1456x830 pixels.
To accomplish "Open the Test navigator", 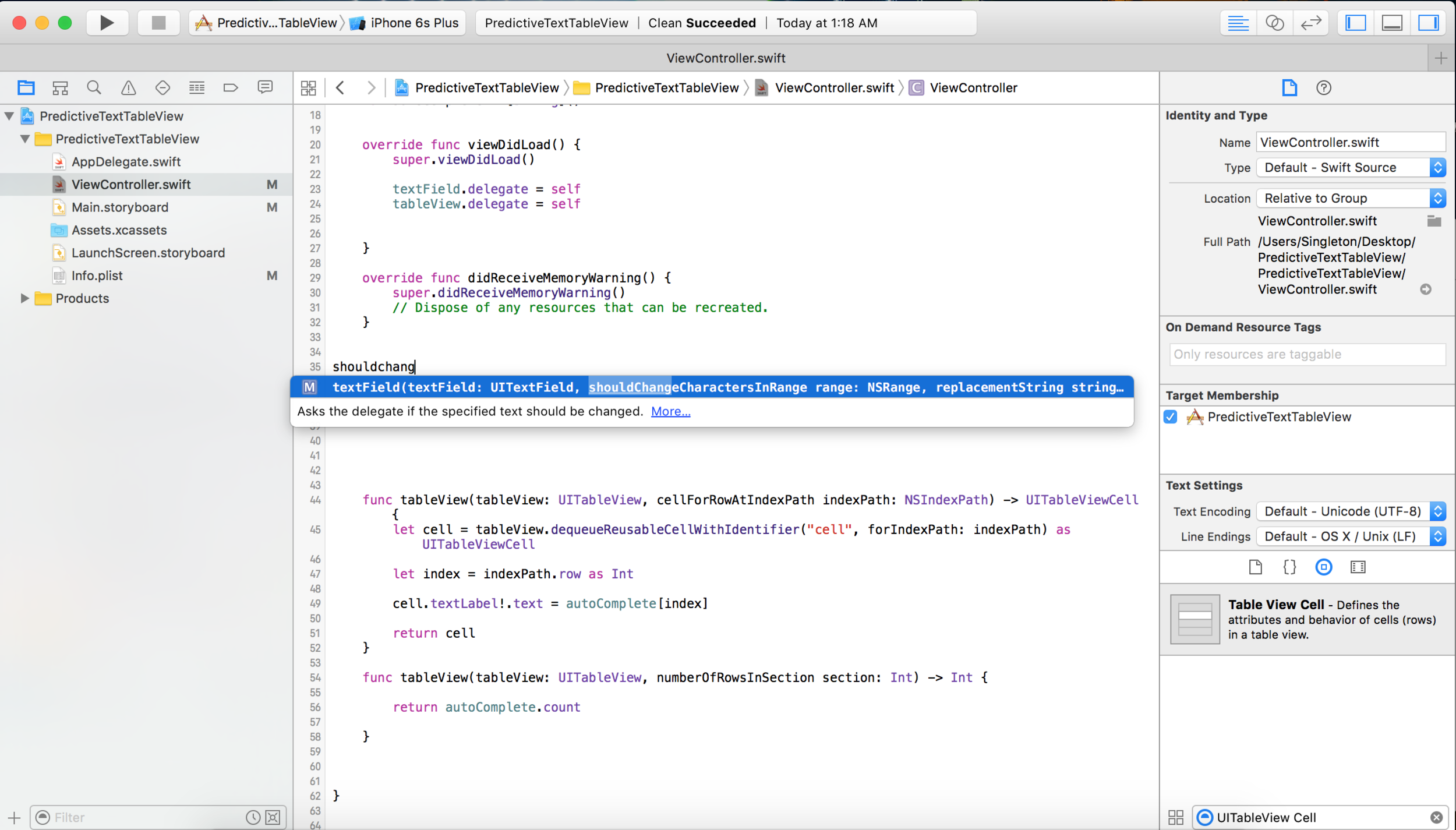I will (162, 87).
